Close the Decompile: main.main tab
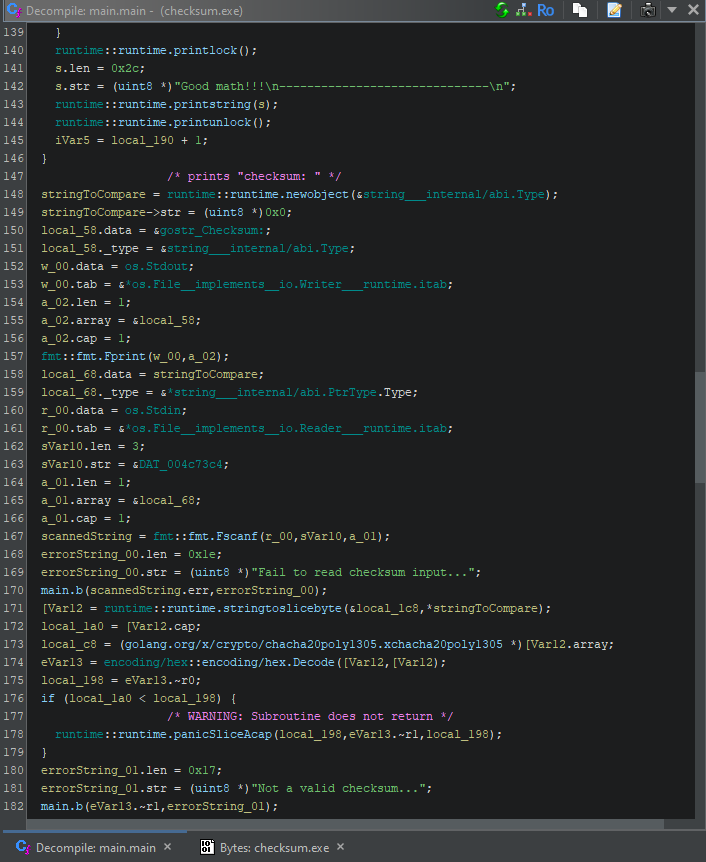The width and height of the screenshot is (706, 862). pyautogui.click(x=167, y=847)
